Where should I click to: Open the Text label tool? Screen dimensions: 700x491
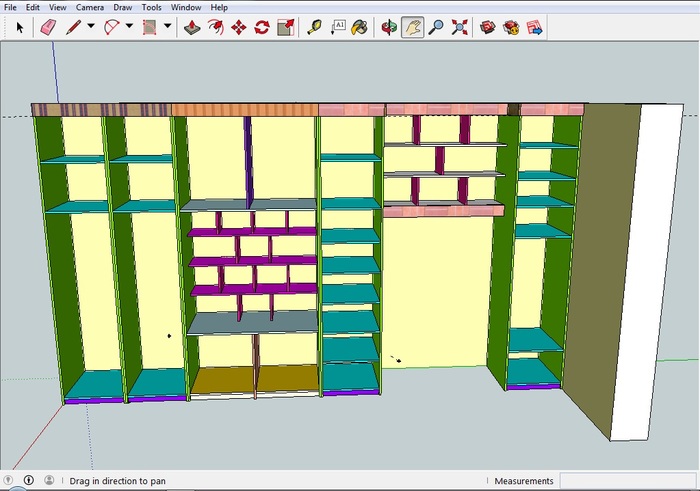[x=338, y=28]
